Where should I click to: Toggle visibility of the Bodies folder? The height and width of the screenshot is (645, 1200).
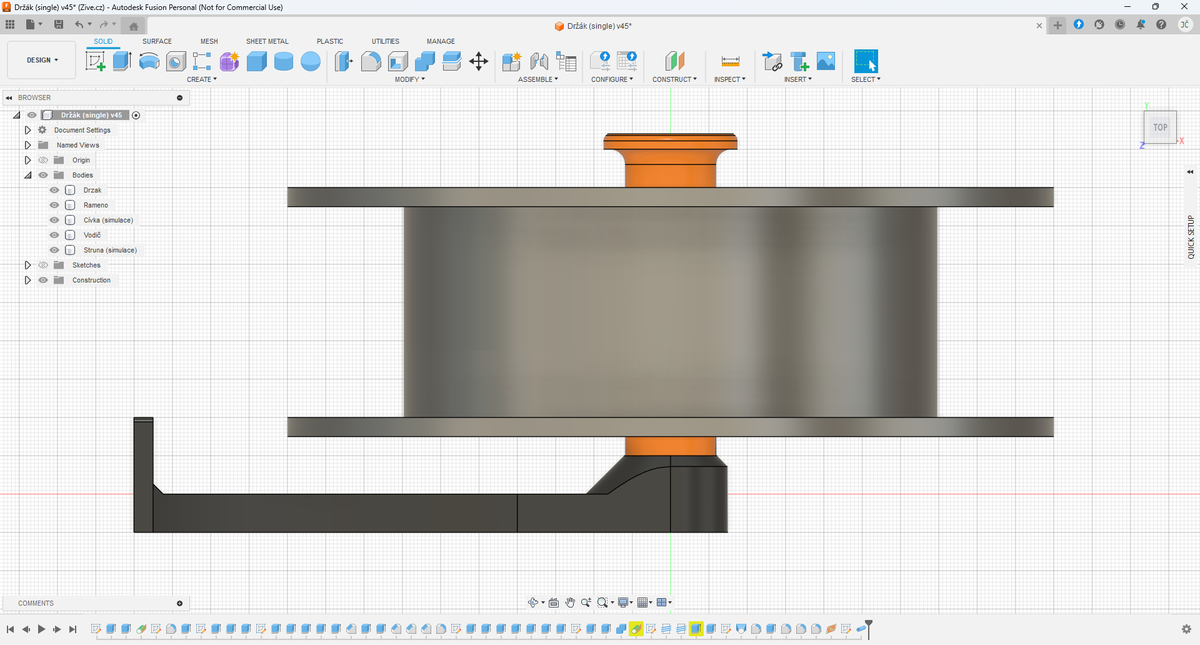[43, 175]
